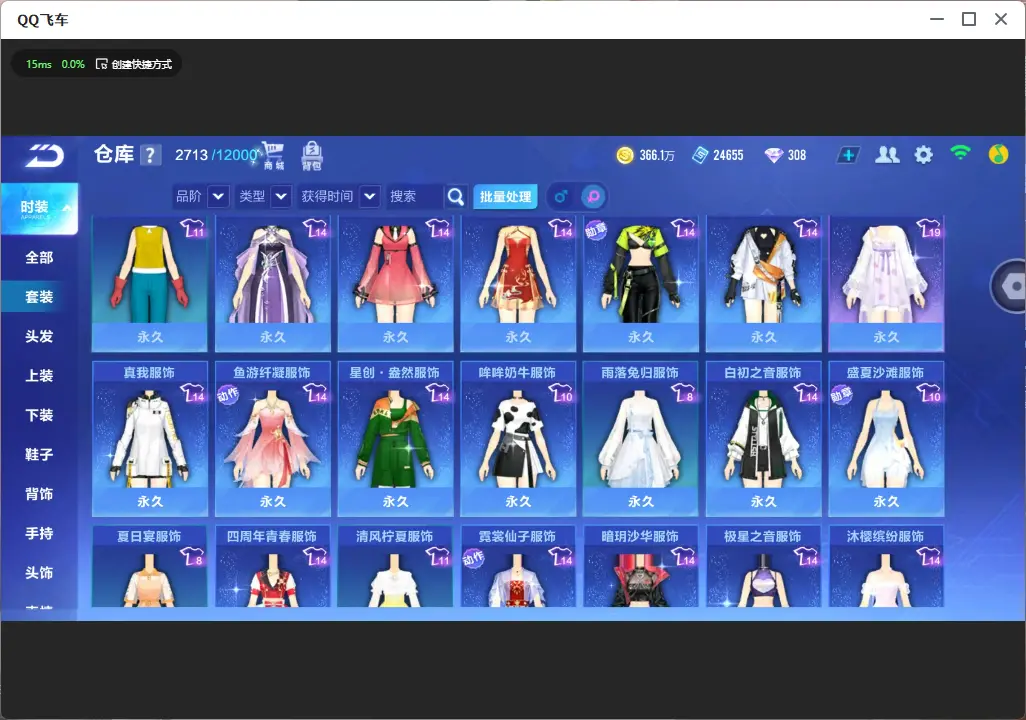Open the shop cart icon

pos(273,156)
